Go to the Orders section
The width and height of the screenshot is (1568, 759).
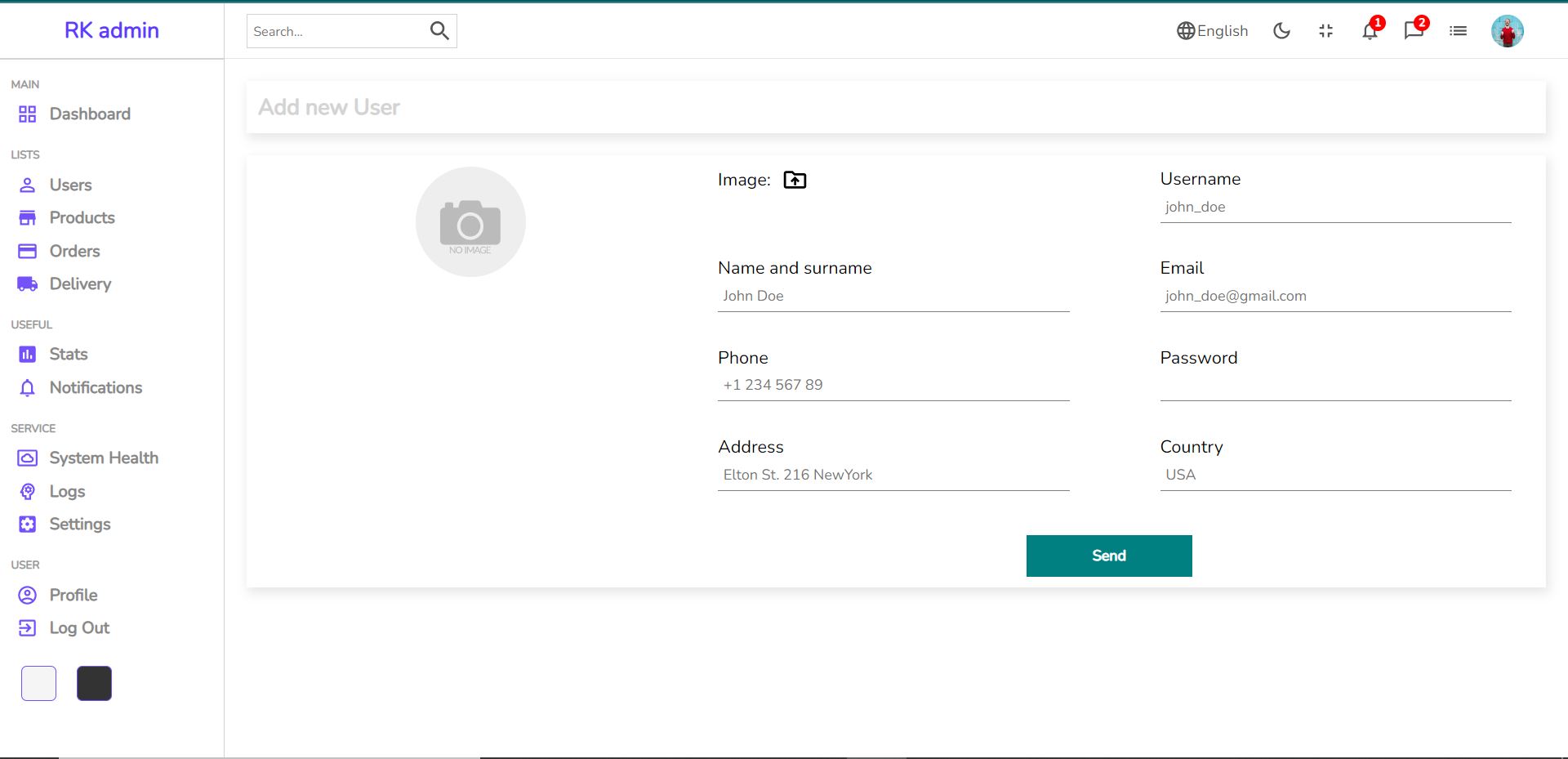point(75,251)
